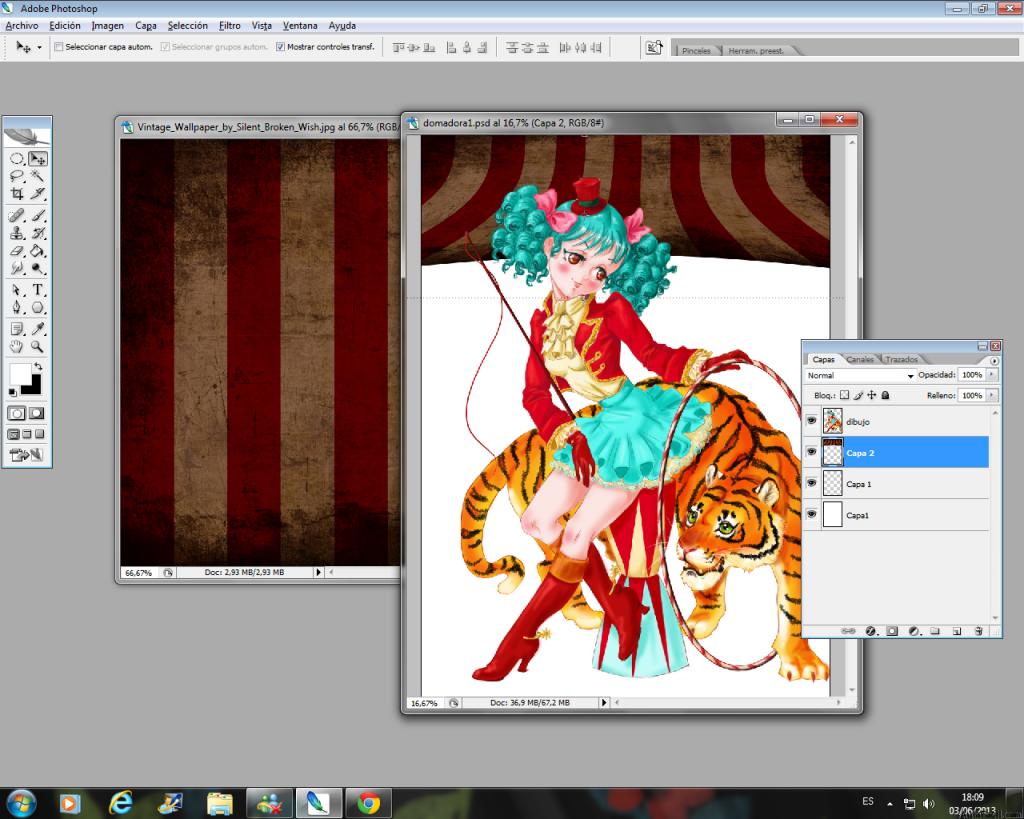Select the Smudge tool
This screenshot has width=1024, height=819.
coord(17,268)
